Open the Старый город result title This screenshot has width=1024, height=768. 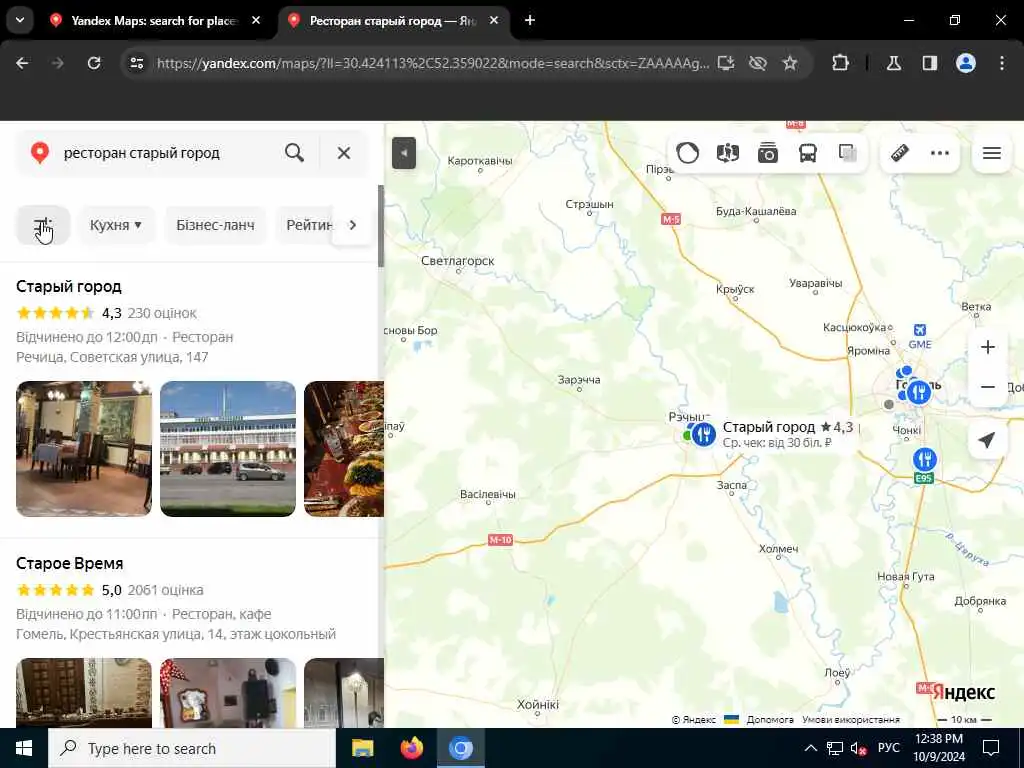point(69,286)
